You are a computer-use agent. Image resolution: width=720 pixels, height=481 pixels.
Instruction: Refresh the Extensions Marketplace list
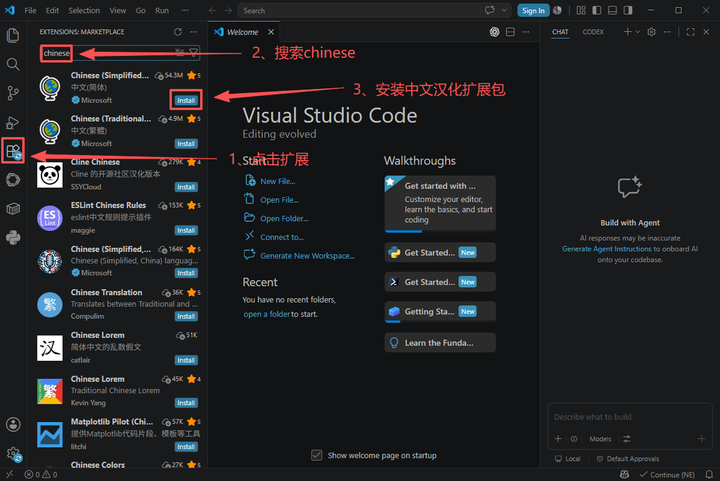click(178, 32)
